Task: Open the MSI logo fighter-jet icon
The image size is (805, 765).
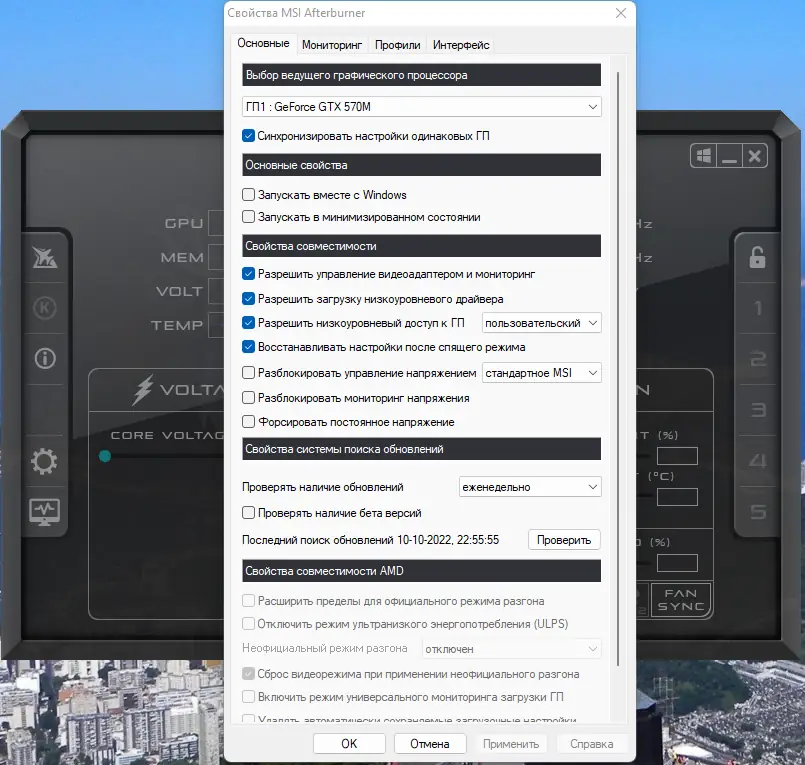Action: pos(45,257)
